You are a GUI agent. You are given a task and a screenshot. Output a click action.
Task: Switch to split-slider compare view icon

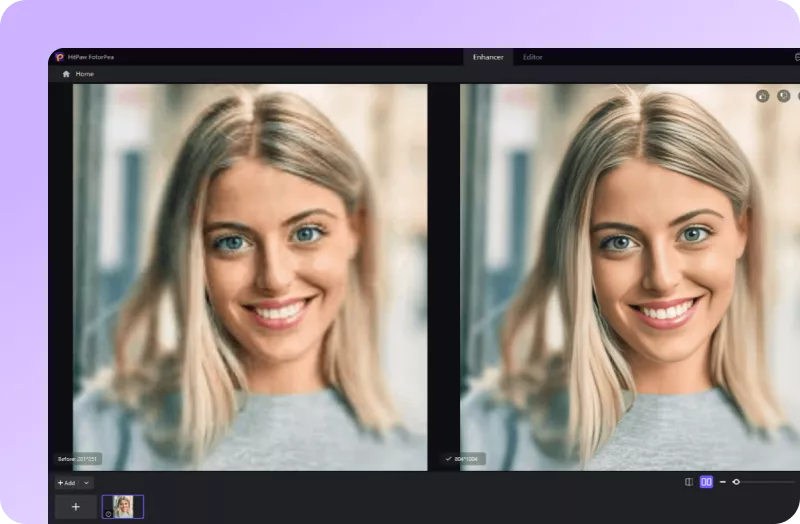click(x=689, y=482)
